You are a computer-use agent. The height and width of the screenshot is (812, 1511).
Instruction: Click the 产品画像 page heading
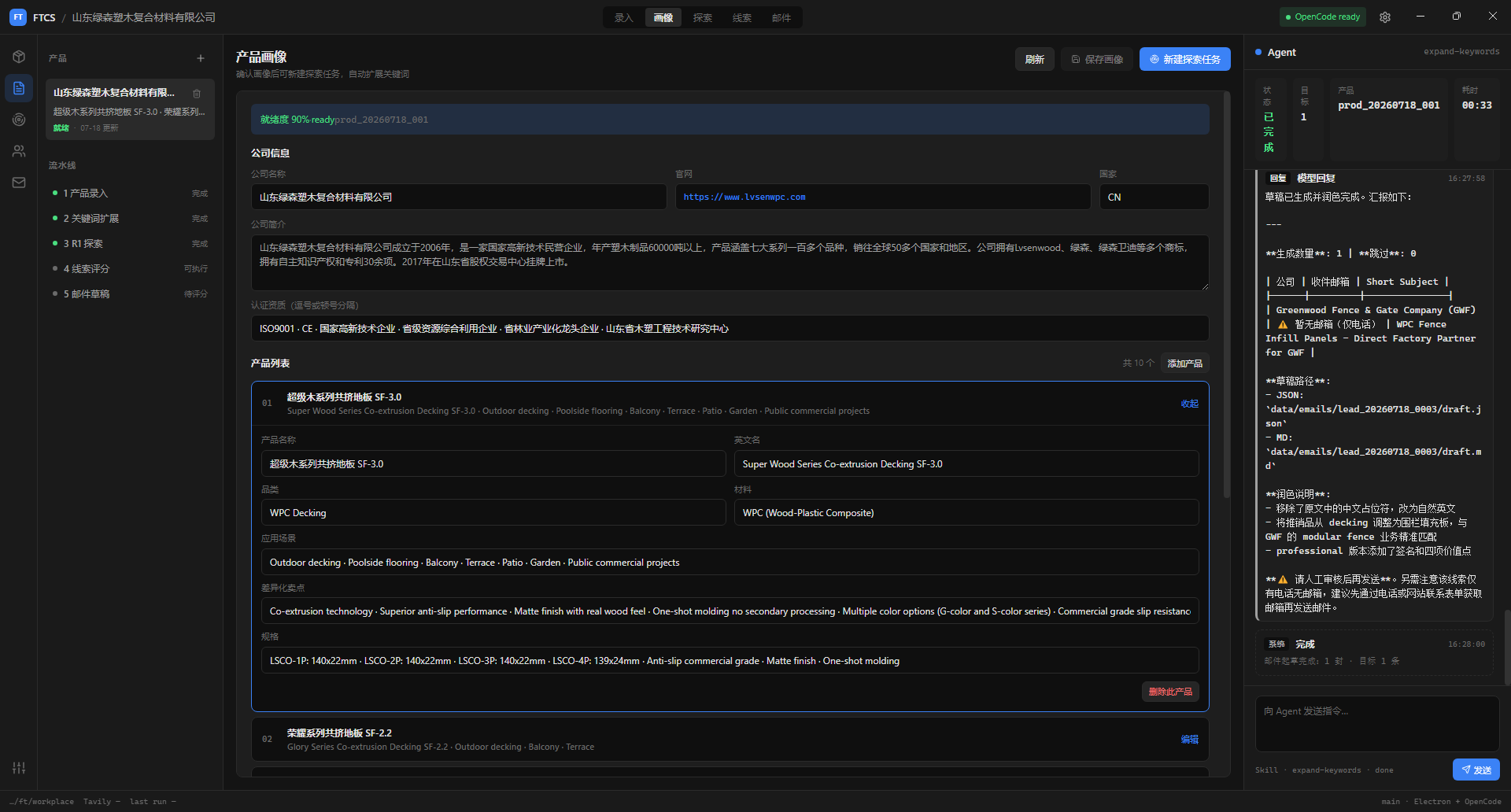click(x=261, y=57)
